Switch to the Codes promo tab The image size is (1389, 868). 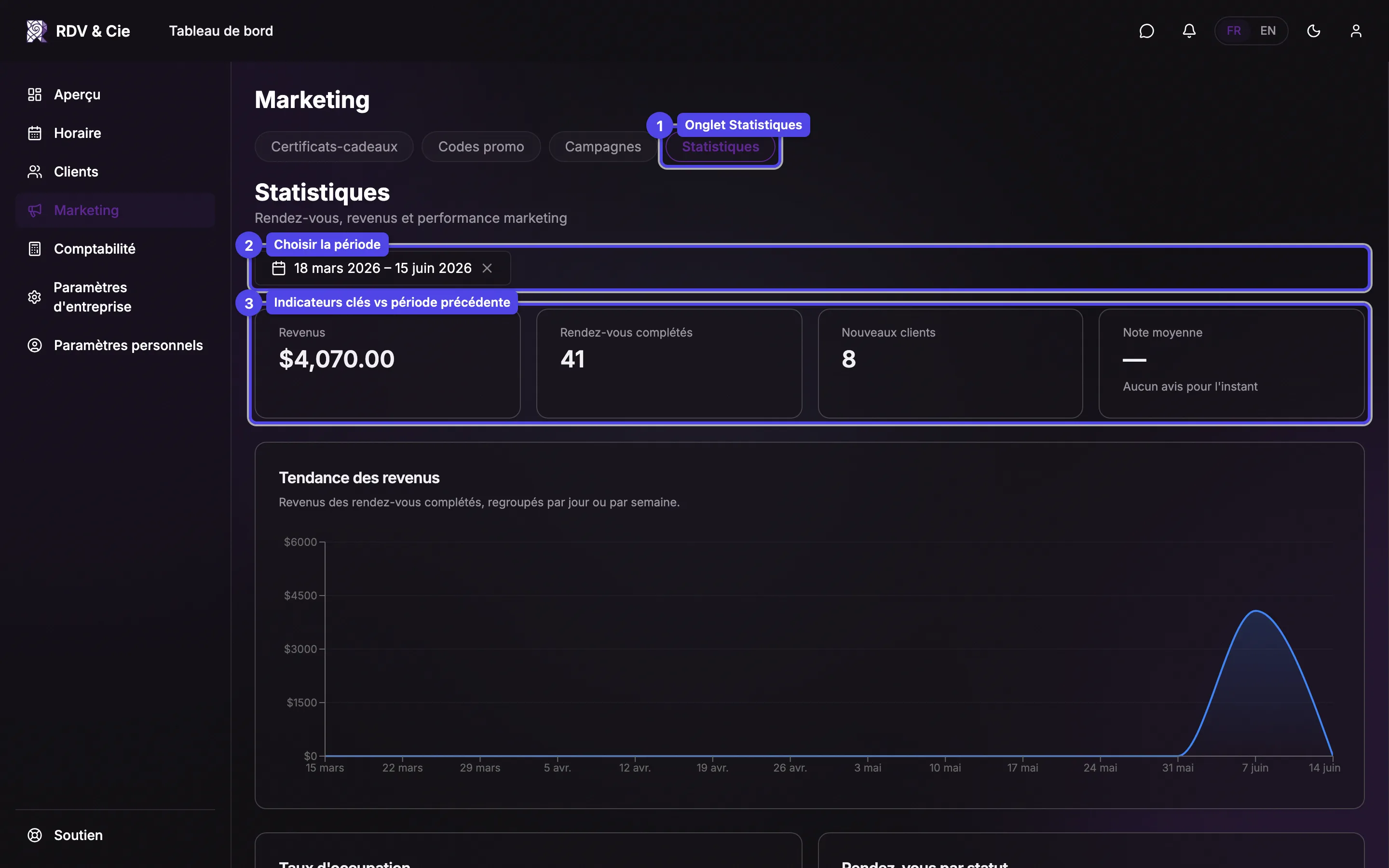pos(481,147)
